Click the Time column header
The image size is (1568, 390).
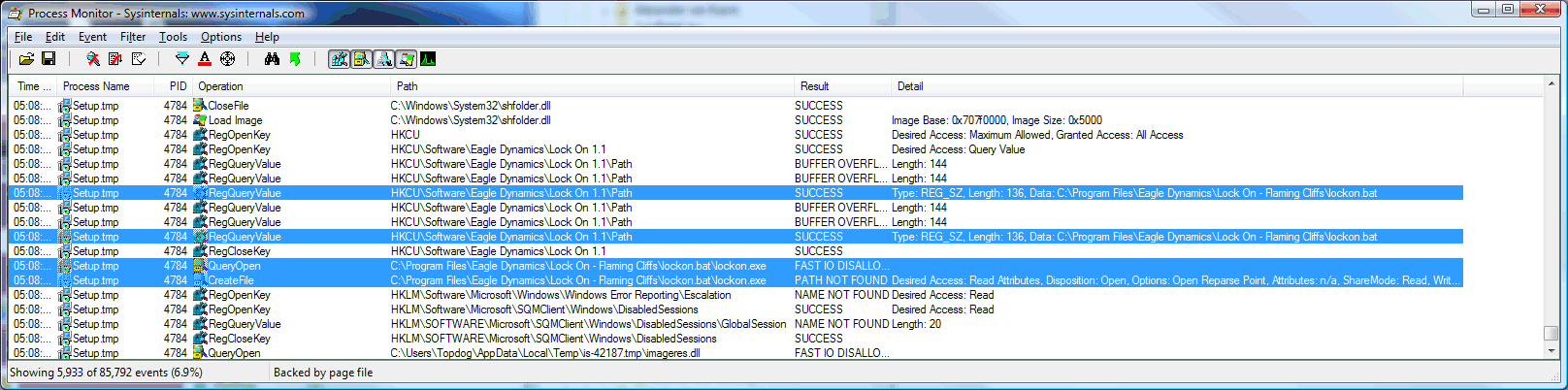click(x=33, y=86)
